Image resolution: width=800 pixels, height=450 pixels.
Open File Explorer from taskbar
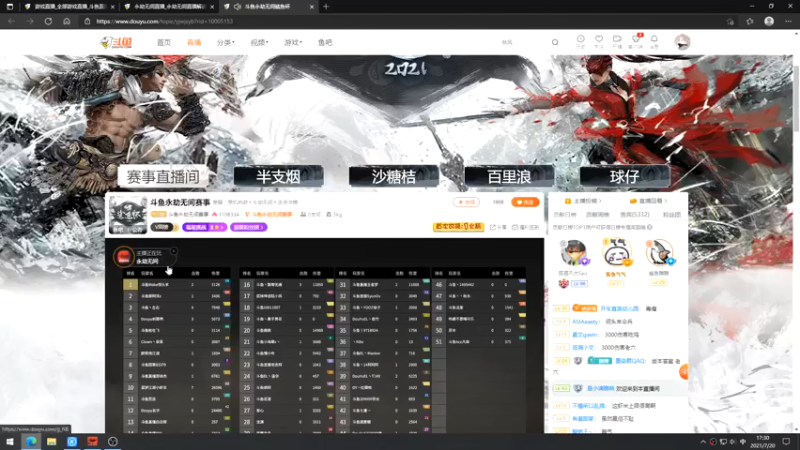click(x=52, y=442)
